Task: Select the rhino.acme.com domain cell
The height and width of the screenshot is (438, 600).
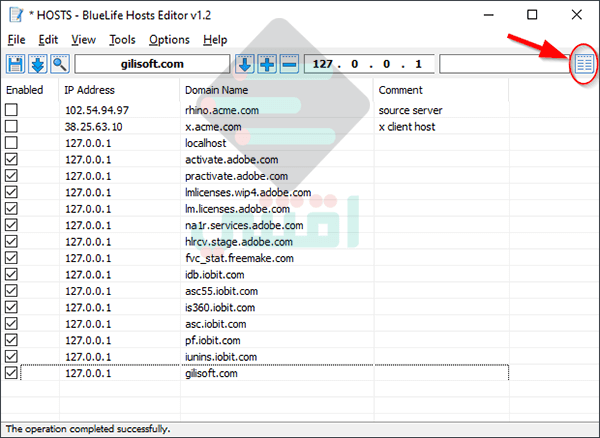Action: pos(222,110)
